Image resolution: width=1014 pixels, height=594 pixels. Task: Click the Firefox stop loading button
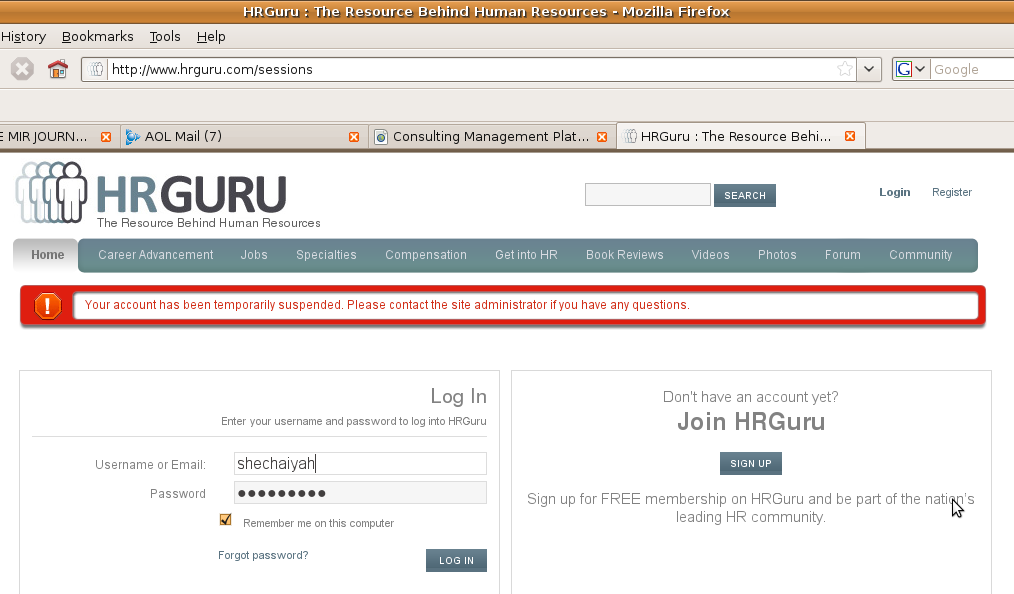[x=22, y=69]
